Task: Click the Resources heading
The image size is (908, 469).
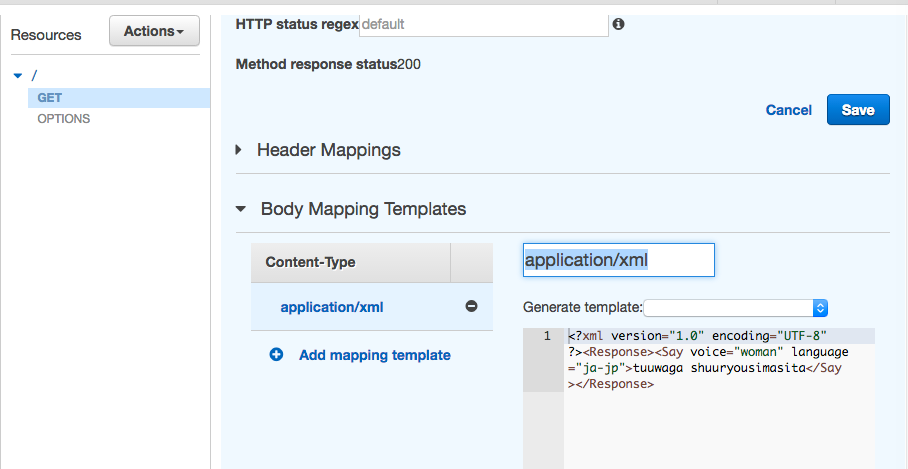Action: [x=46, y=35]
